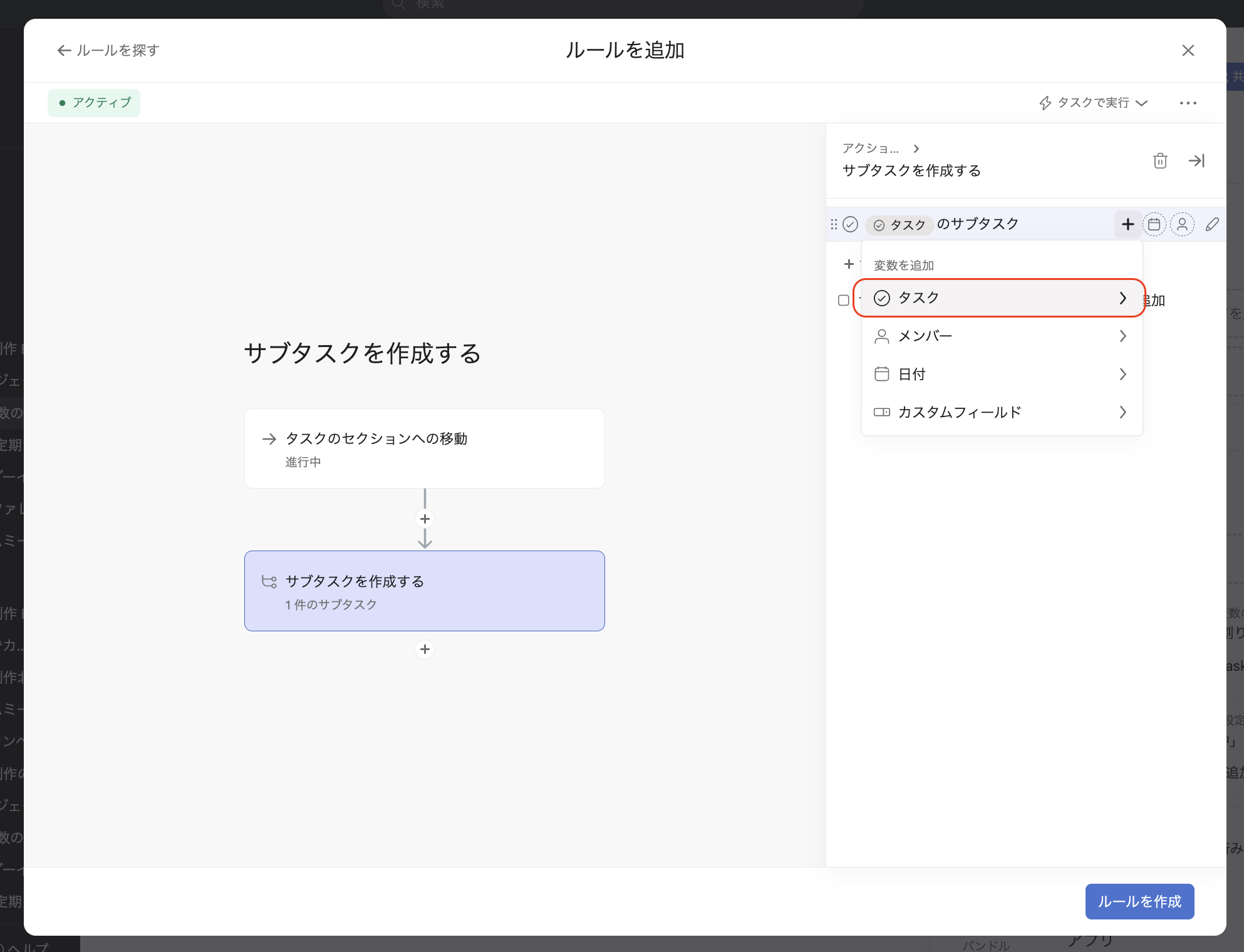Set due date via calendar icon
The width and height of the screenshot is (1244, 952).
[x=1154, y=224]
